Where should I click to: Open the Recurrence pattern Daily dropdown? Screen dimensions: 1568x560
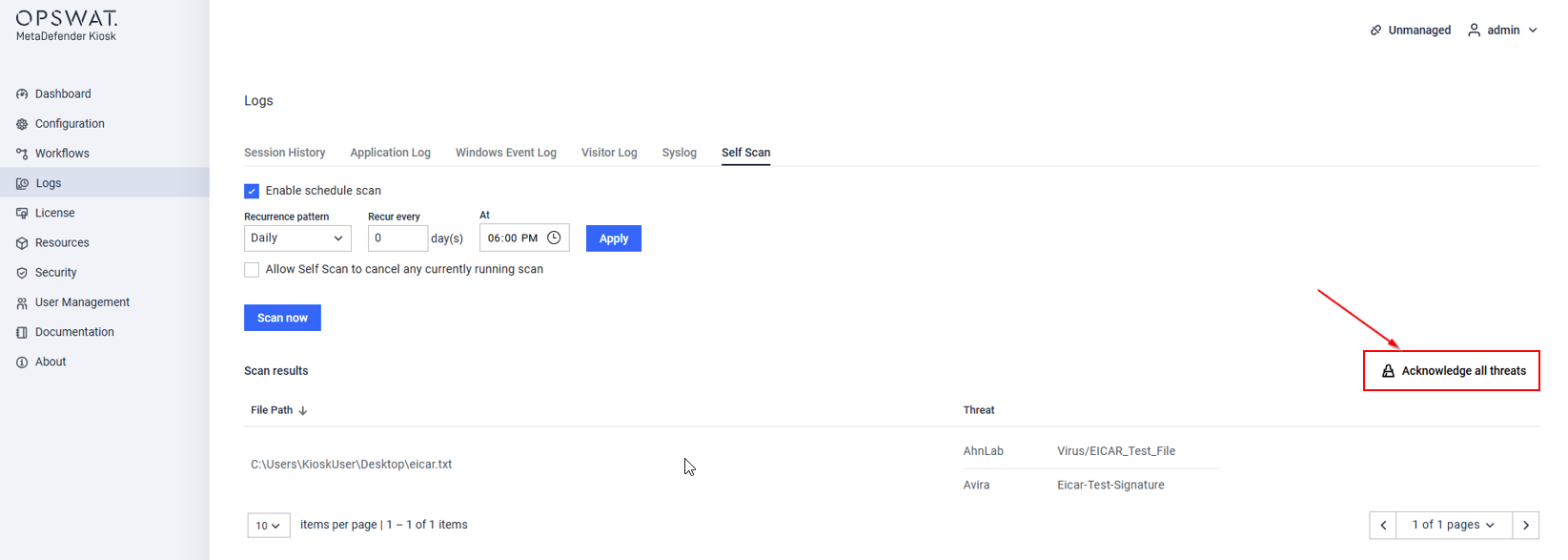(x=297, y=238)
